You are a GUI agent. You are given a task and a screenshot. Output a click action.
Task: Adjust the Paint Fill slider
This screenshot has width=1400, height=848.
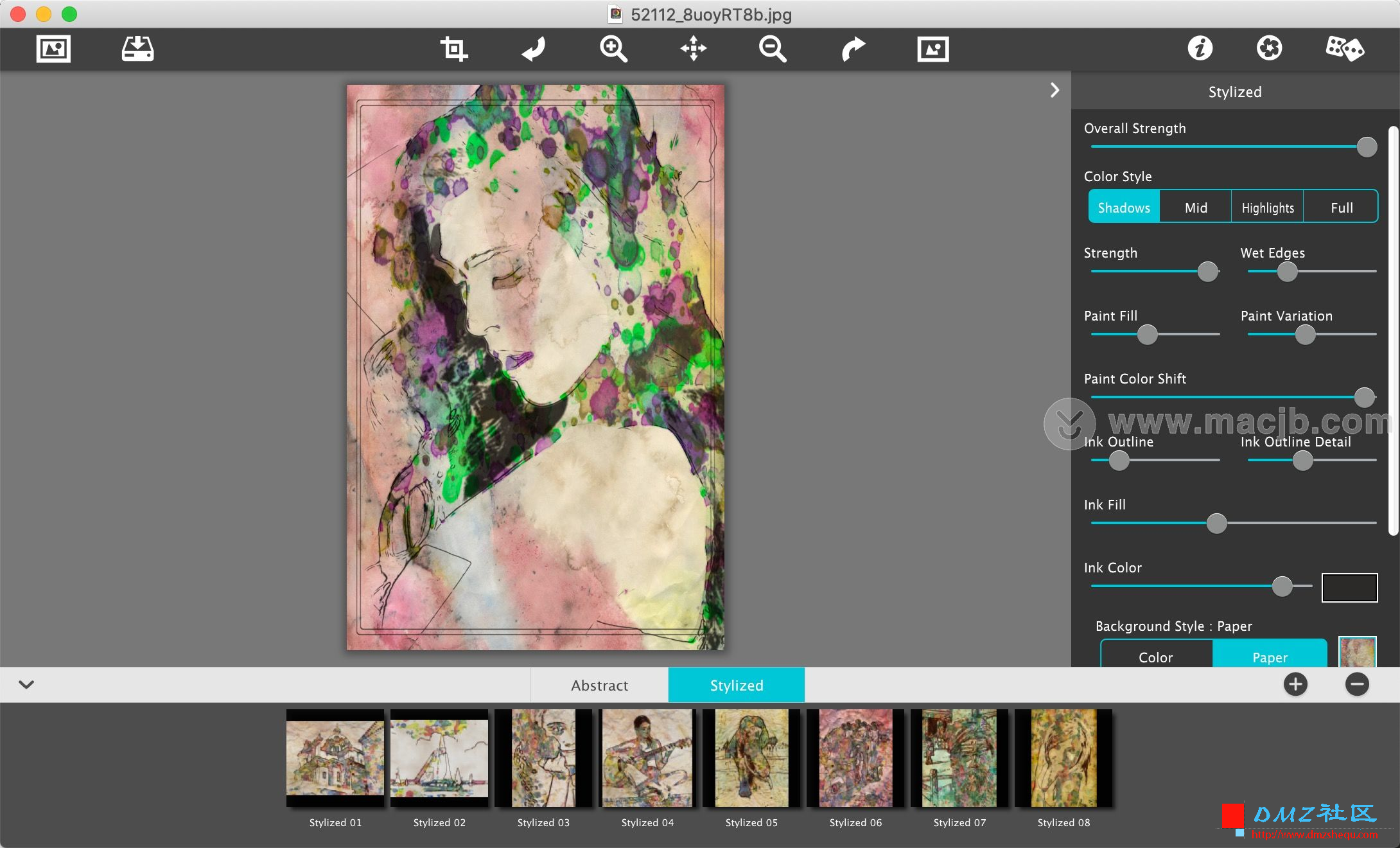coord(1147,334)
